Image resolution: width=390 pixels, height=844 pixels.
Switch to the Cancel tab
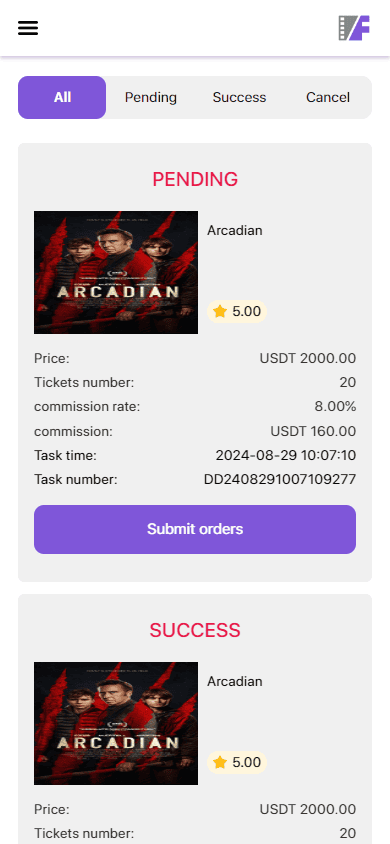(x=328, y=97)
